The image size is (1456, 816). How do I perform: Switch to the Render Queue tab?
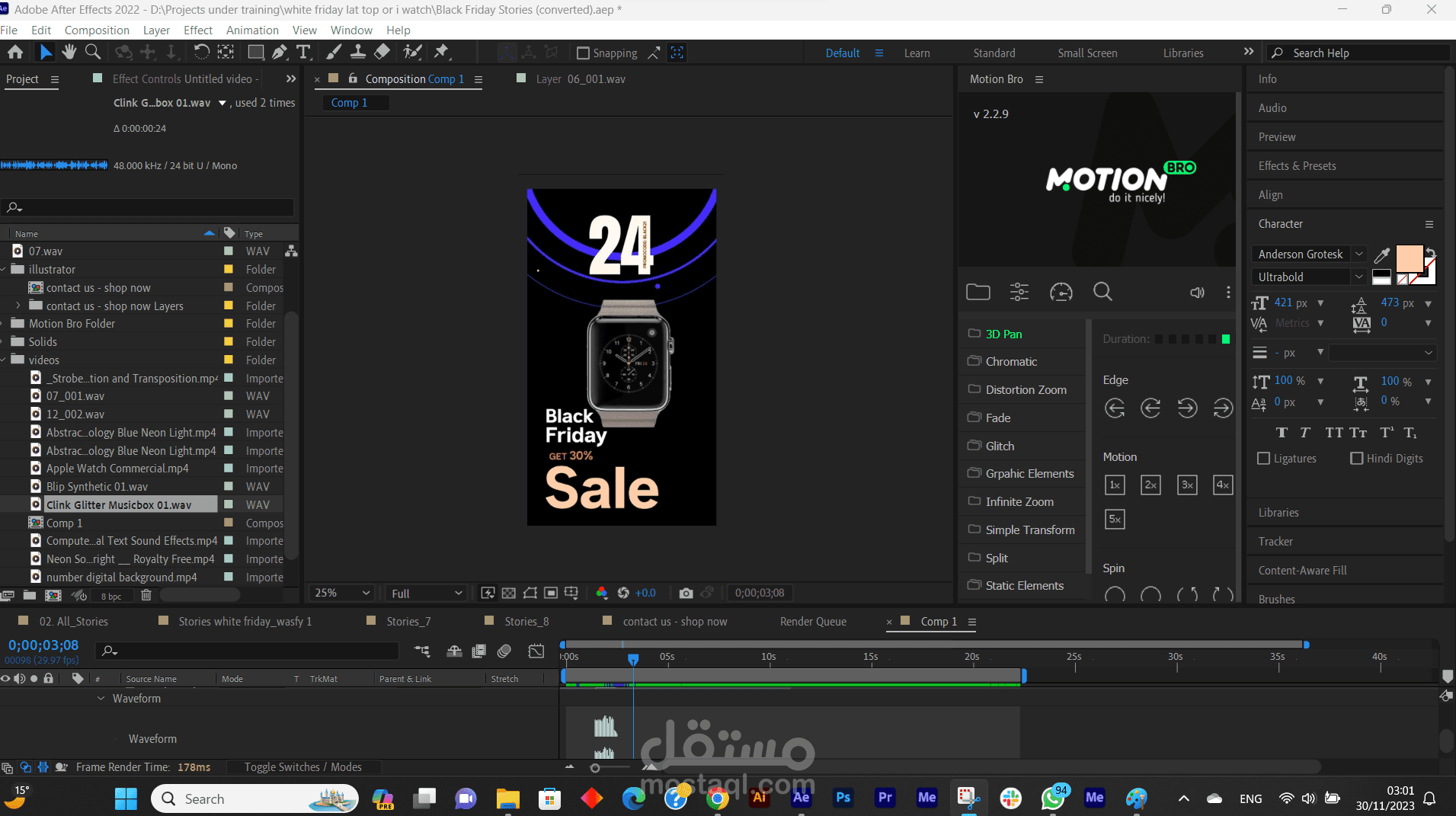click(813, 622)
